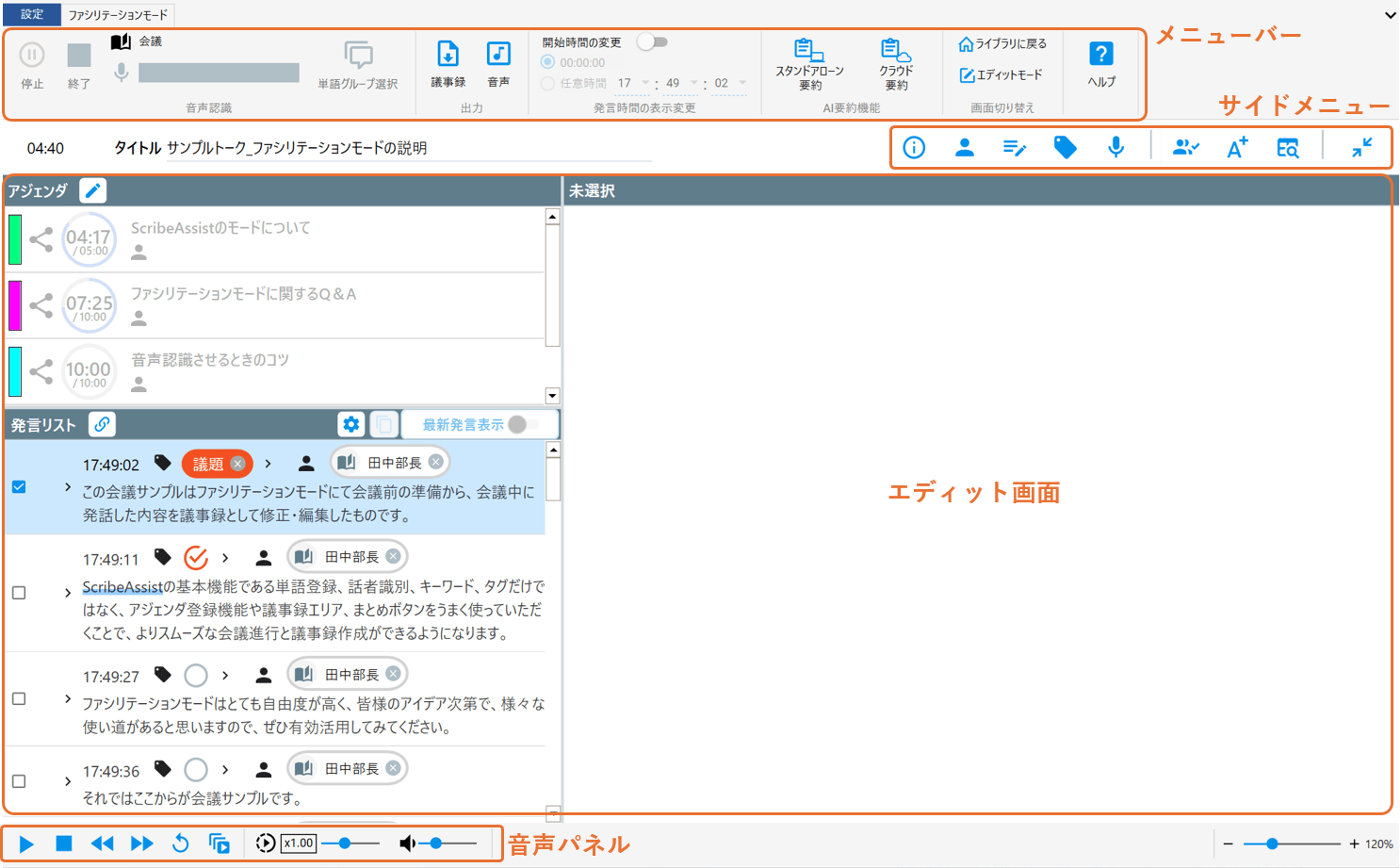Click ライブラリに戻る button
The image size is (1400, 868).
pyautogui.click(x=1002, y=44)
